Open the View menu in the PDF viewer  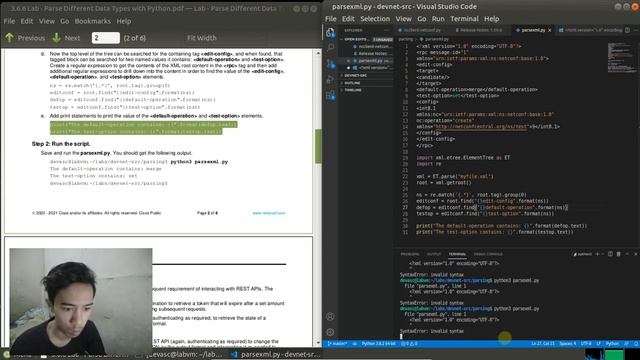coord(47,21)
